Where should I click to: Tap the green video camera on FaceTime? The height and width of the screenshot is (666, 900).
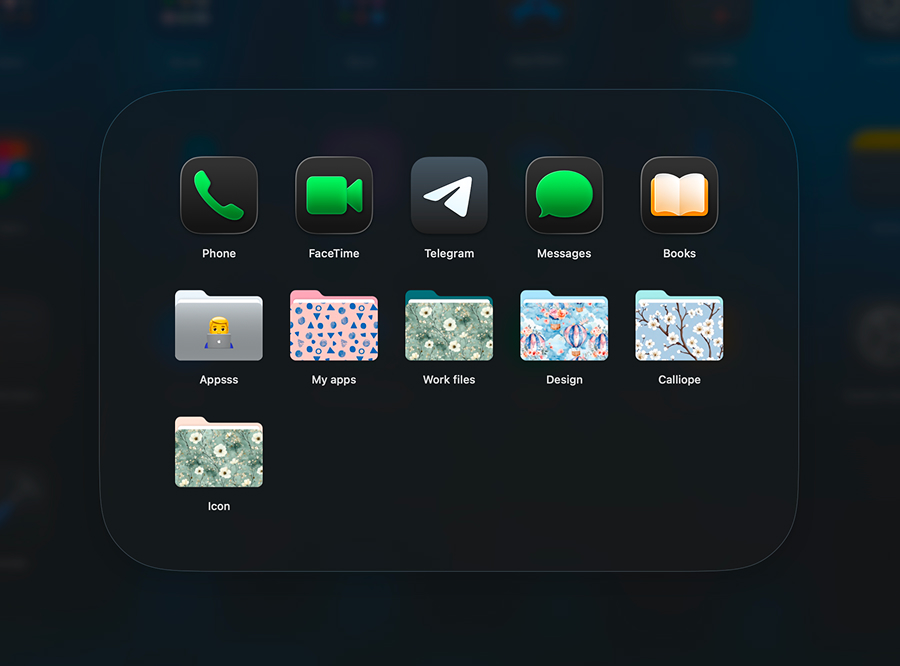pos(333,194)
